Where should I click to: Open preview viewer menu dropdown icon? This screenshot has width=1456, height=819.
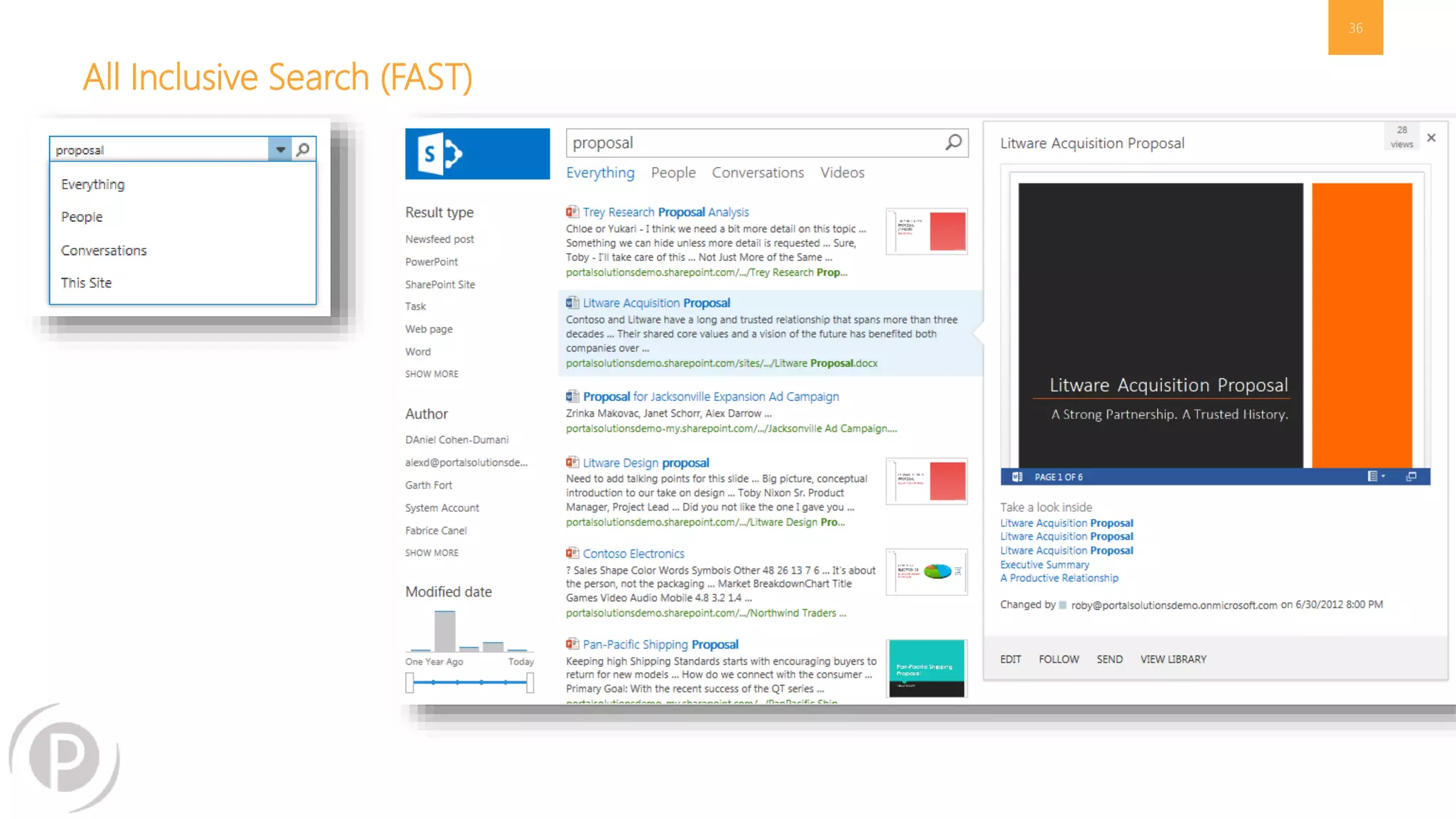pos(1376,476)
